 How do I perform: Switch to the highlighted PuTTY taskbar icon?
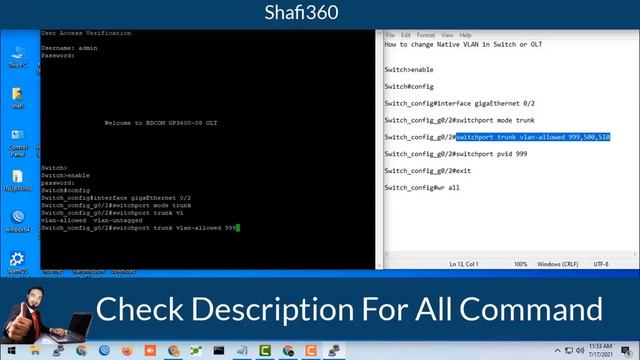334,351
